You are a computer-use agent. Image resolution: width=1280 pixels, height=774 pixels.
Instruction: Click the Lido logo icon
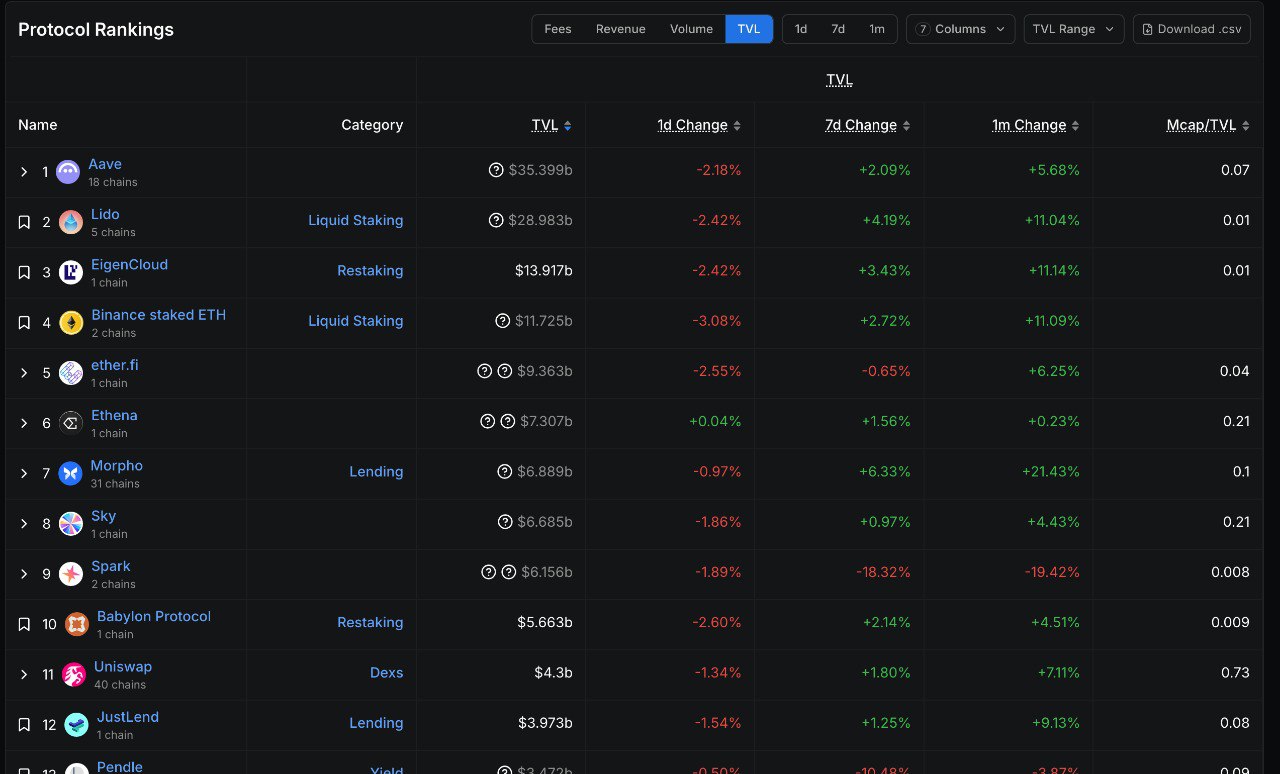tap(71, 222)
